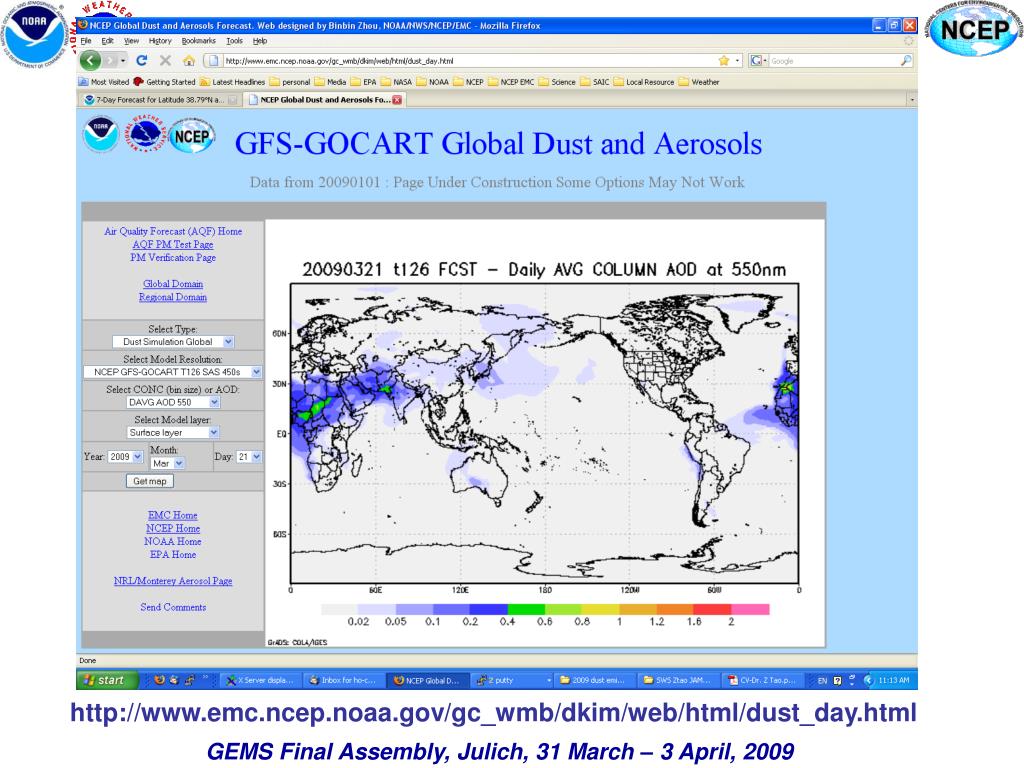The image size is (1024, 768).
Task: Expand the URL bar history dropdown arrow
Action: click(x=737, y=61)
